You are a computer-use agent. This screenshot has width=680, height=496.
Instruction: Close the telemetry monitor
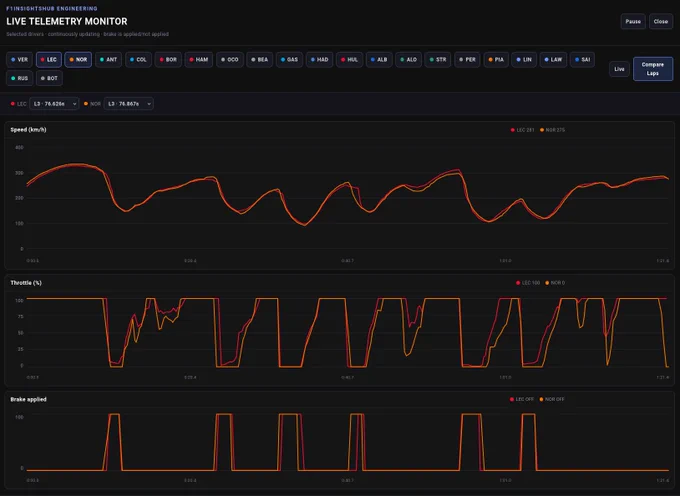660,22
